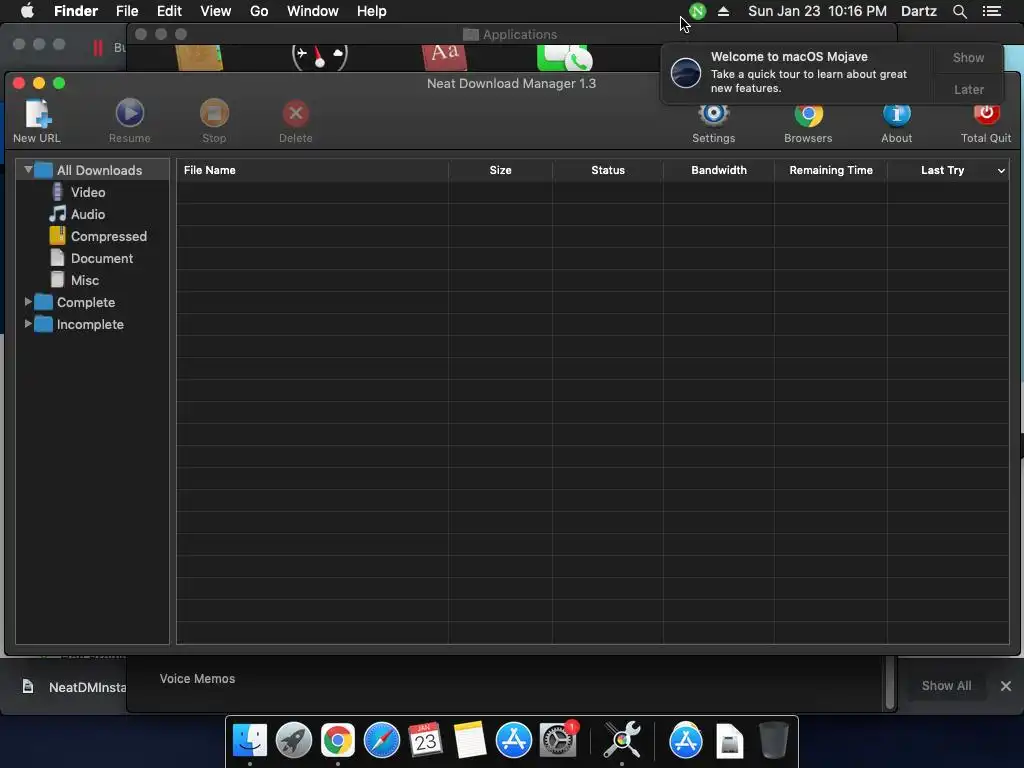Image resolution: width=1024 pixels, height=768 pixels.
Task: Open System Preferences from the Dock
Action: pos(558,740)
